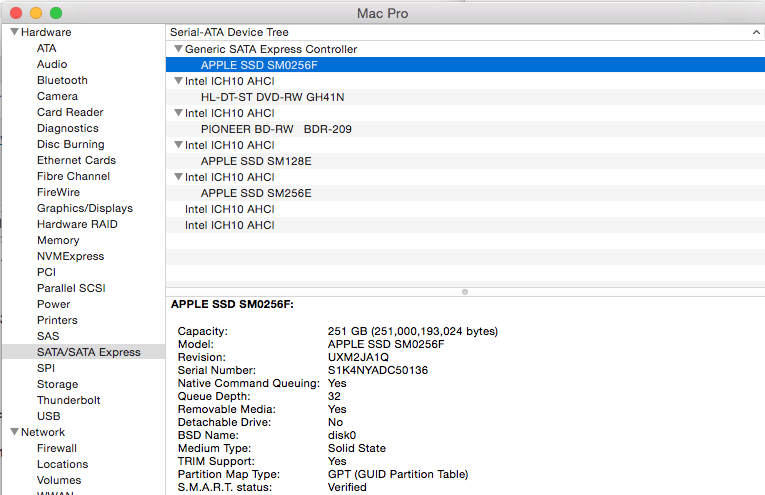Viewport: 765px width, 495px height.
Task: Click S.M.A.R.T. status value Verified
Action: click(347, 487)
